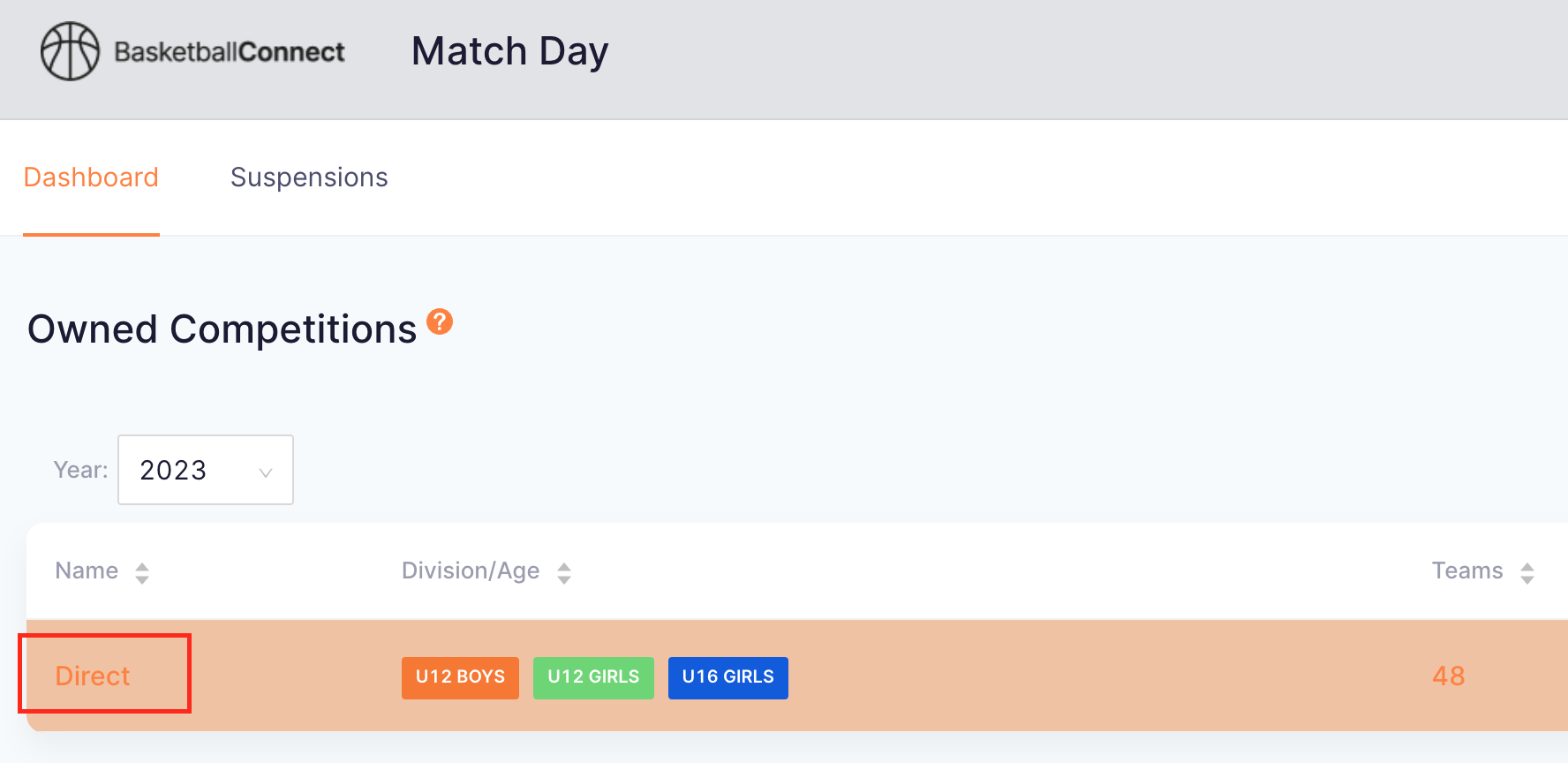The width and height of the screenshot is (1568, 763).
Task: Click the orange U12 BOYS tag
Action: click(x=460, y=677)
